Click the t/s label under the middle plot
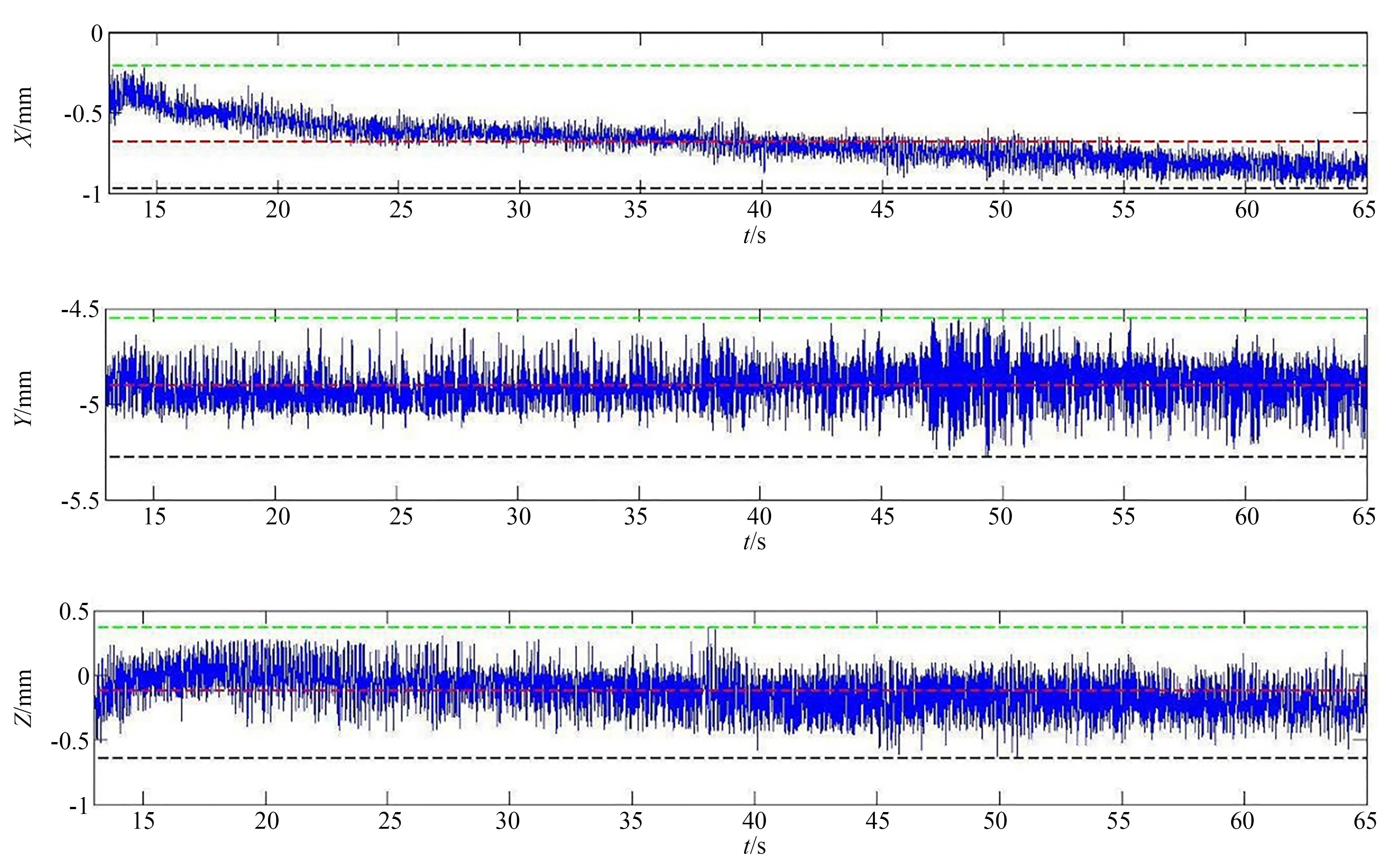1400x858 pixels. (x=754, y=541)
